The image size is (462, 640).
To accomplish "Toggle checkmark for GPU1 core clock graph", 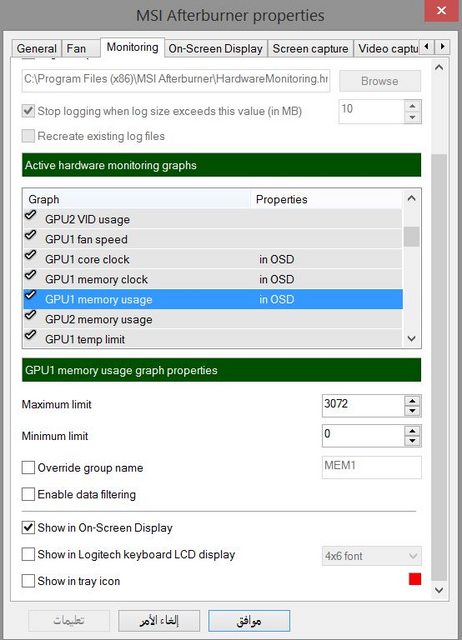I will point(31,255).
